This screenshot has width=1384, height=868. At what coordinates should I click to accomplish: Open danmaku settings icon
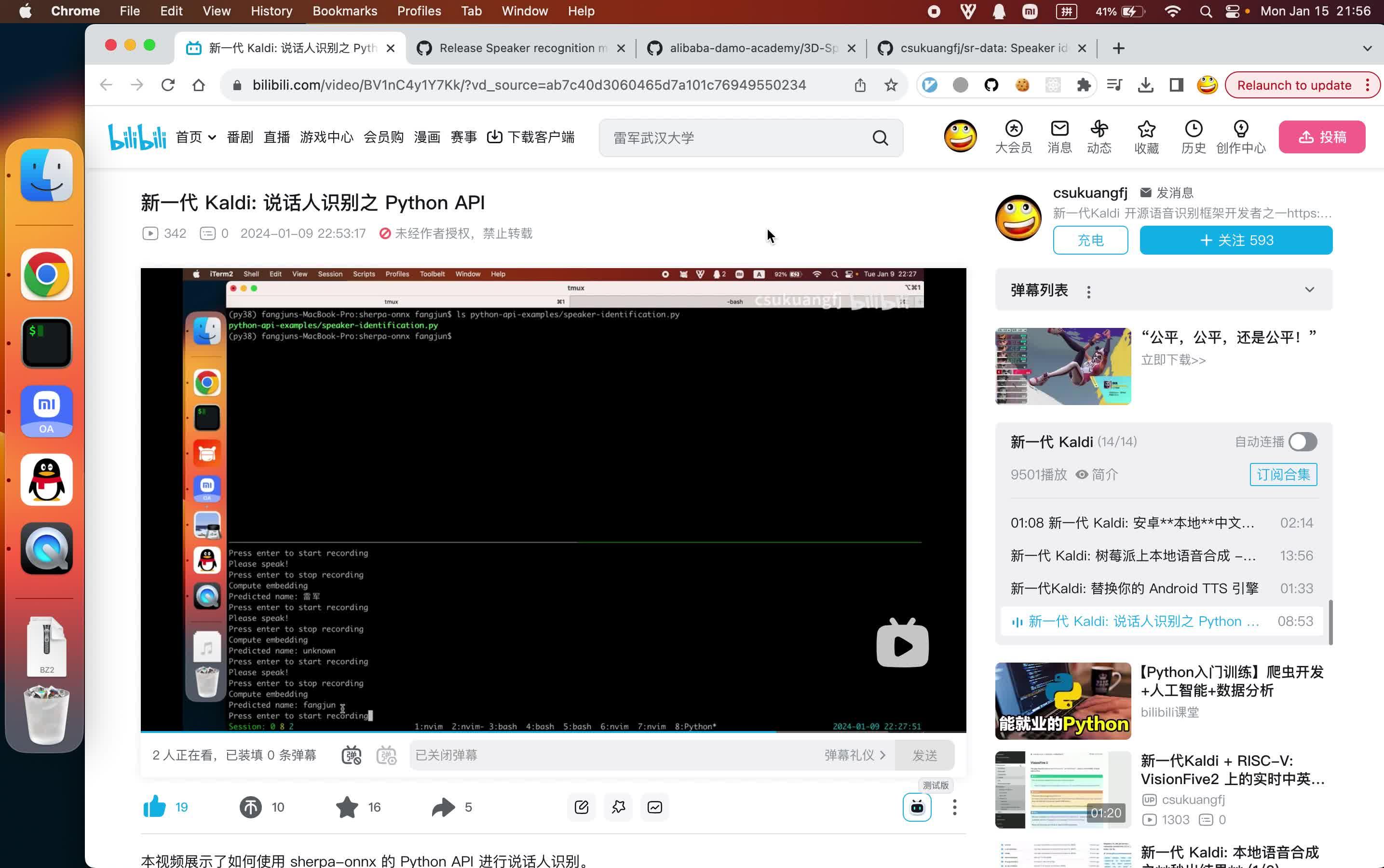click(386, 755)
